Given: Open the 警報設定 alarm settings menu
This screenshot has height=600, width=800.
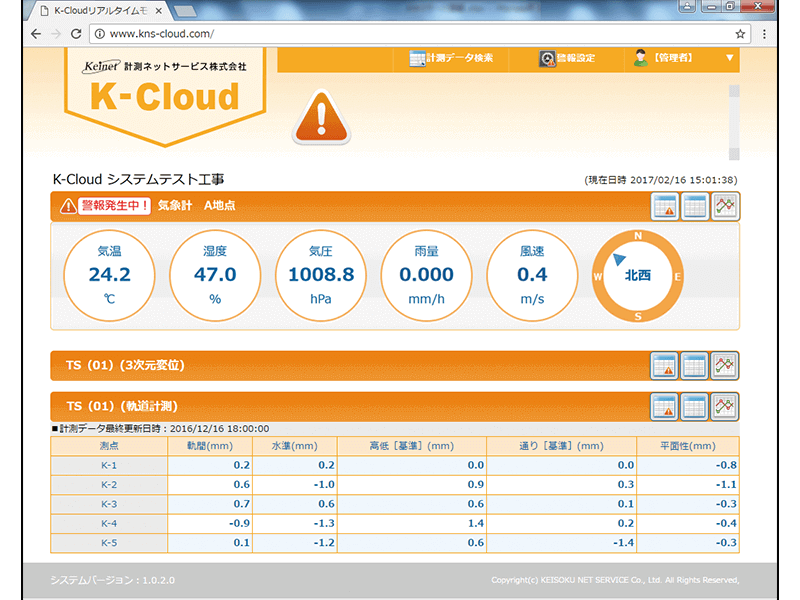Looking at the screenshot, I should [567, 58].
